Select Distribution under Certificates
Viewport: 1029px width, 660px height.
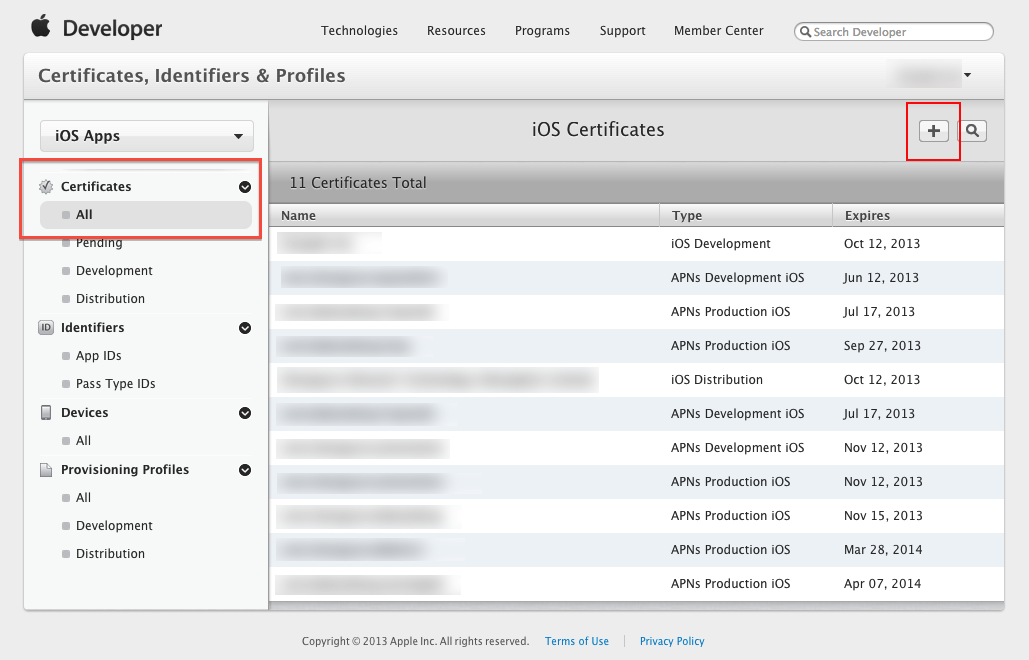pos(110,299)
